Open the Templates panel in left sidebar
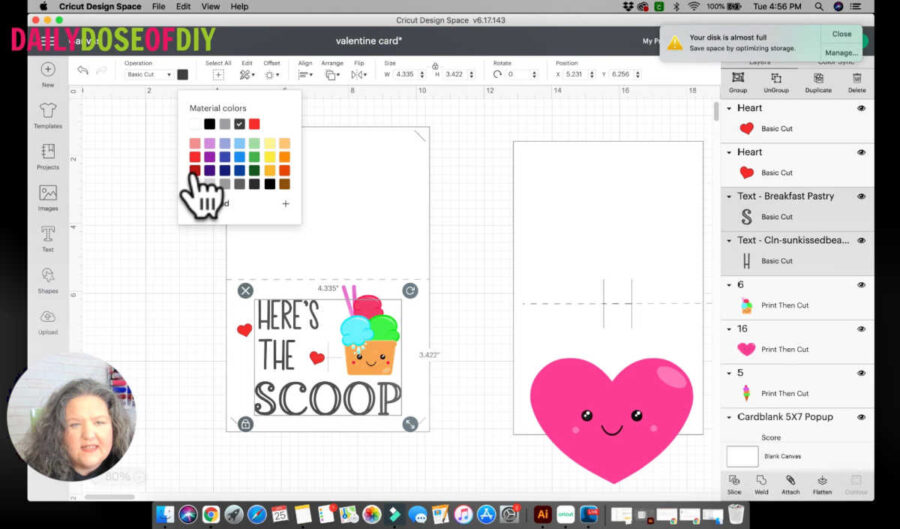900x529 pixels. point(48,115)
